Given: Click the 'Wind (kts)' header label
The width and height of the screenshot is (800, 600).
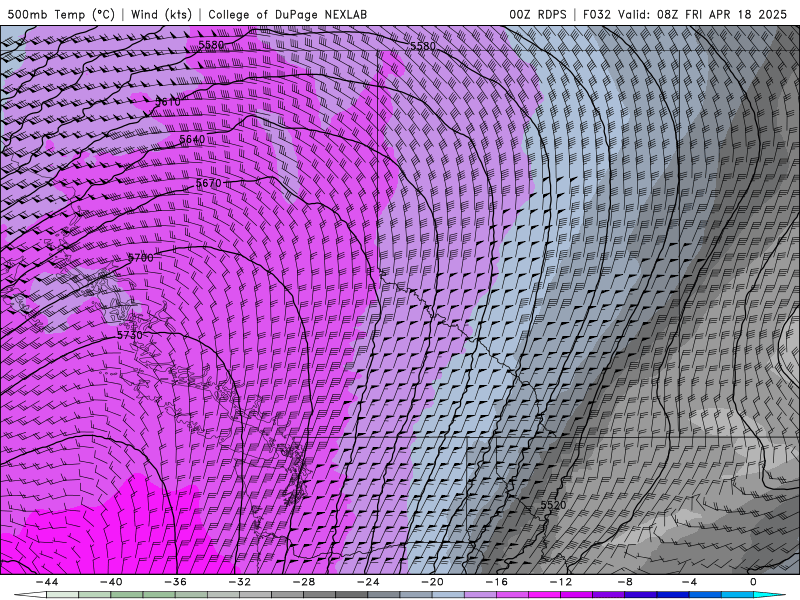Looking at the screenshot, I should point(161,14).
